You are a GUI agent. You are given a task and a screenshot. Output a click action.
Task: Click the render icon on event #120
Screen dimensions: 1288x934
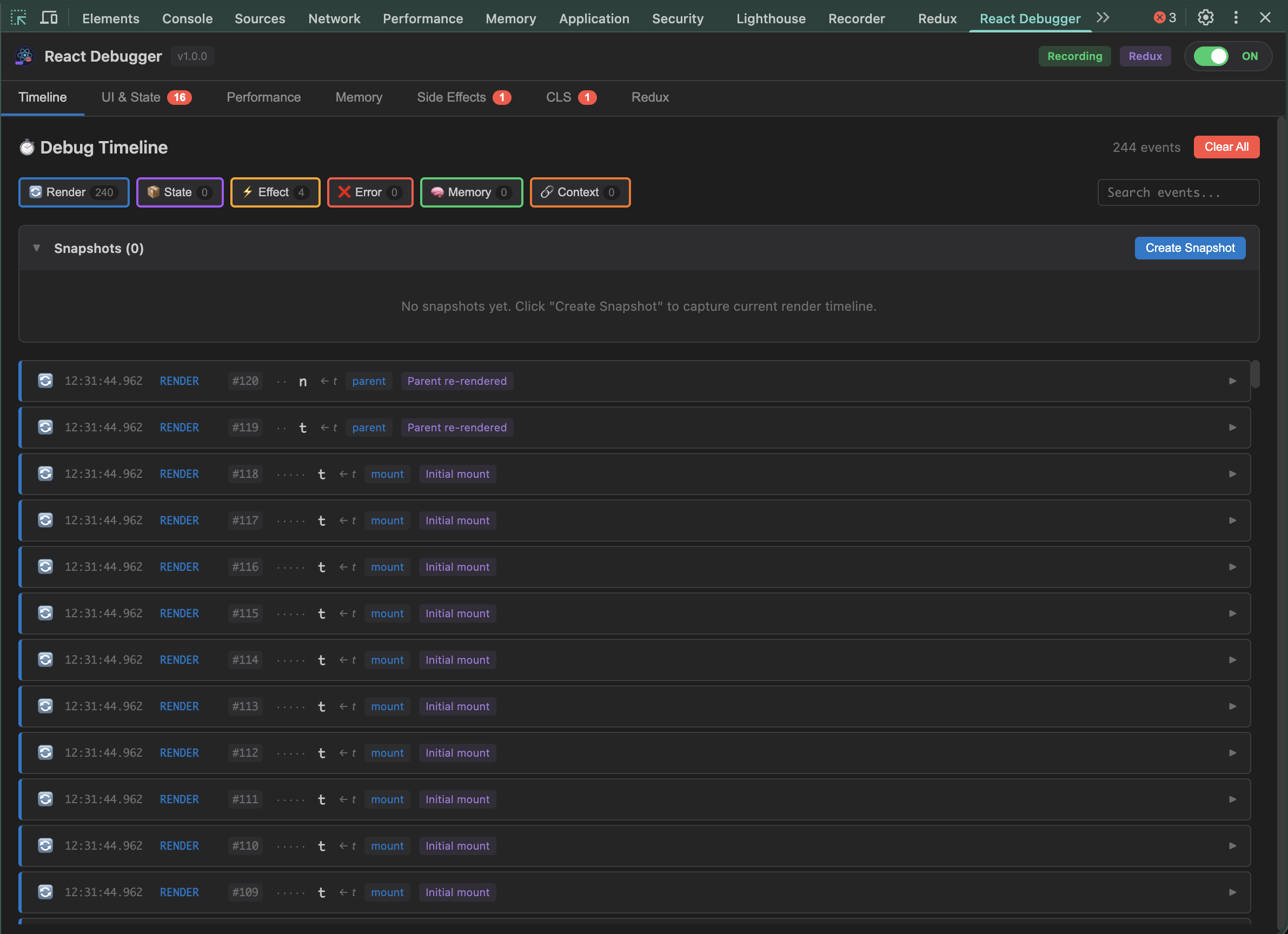pyautogui.click(x=45, y=381)
